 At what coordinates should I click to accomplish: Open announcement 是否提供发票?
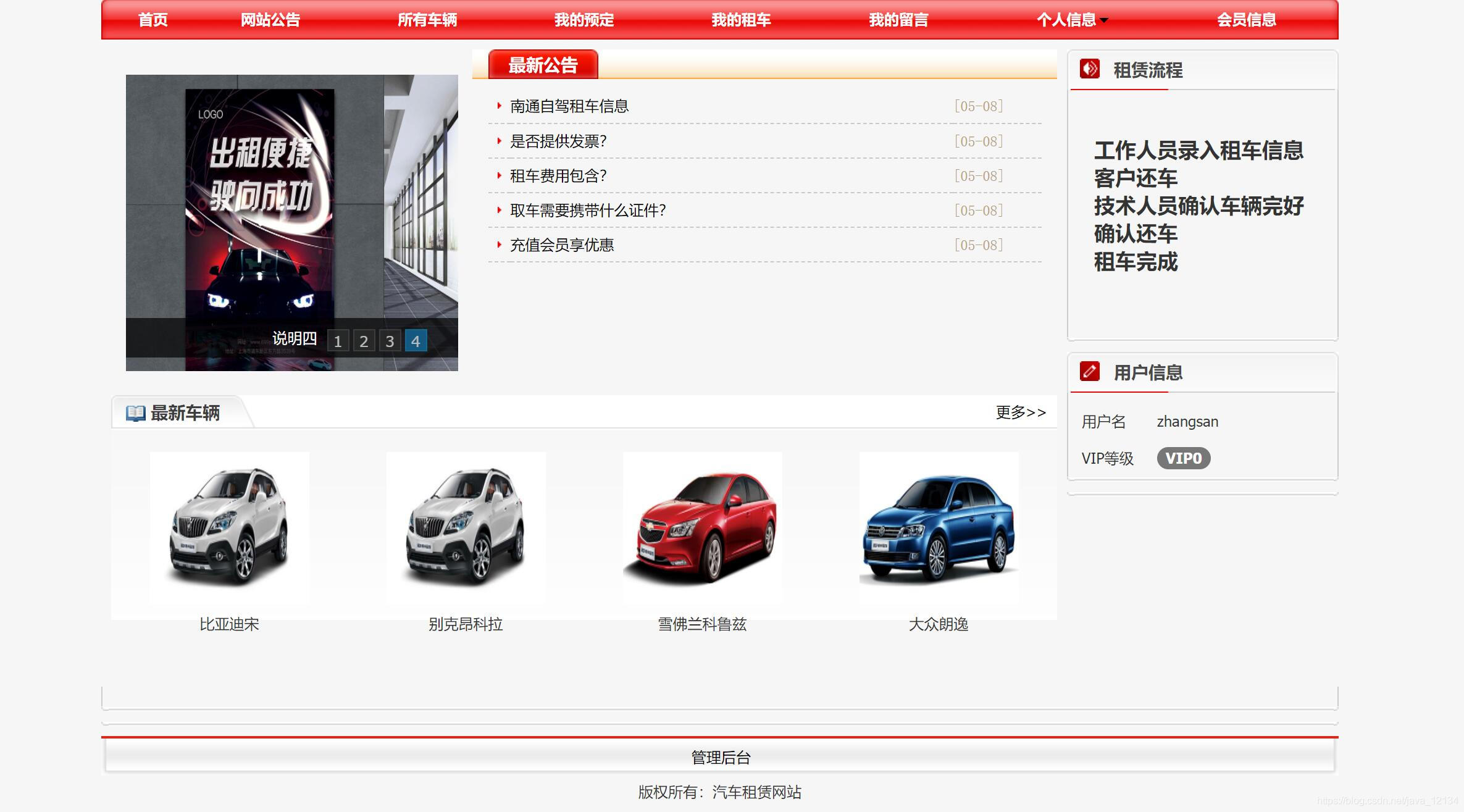[558, 141]
